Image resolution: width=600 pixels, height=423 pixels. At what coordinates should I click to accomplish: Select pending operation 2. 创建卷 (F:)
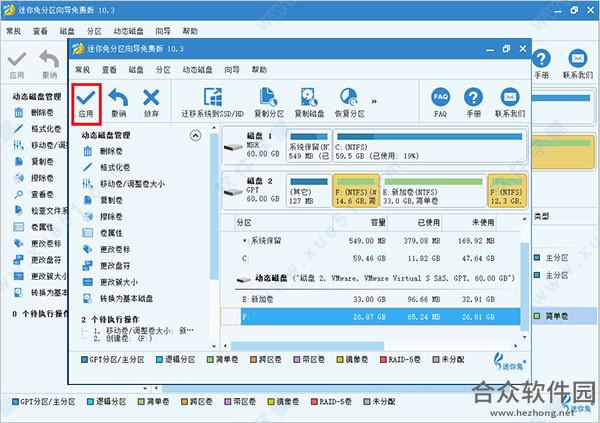[123, 338]
